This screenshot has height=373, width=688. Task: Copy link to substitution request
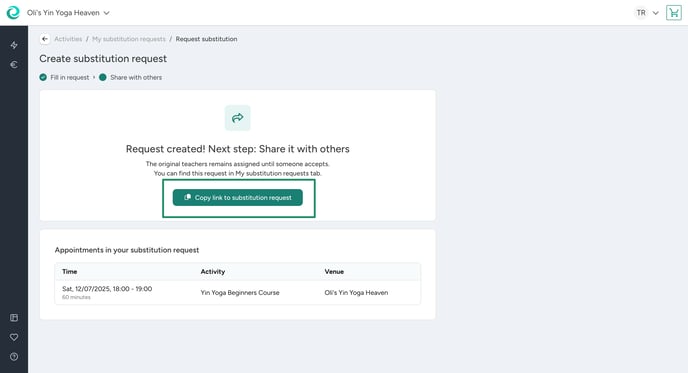click(238, 197)
